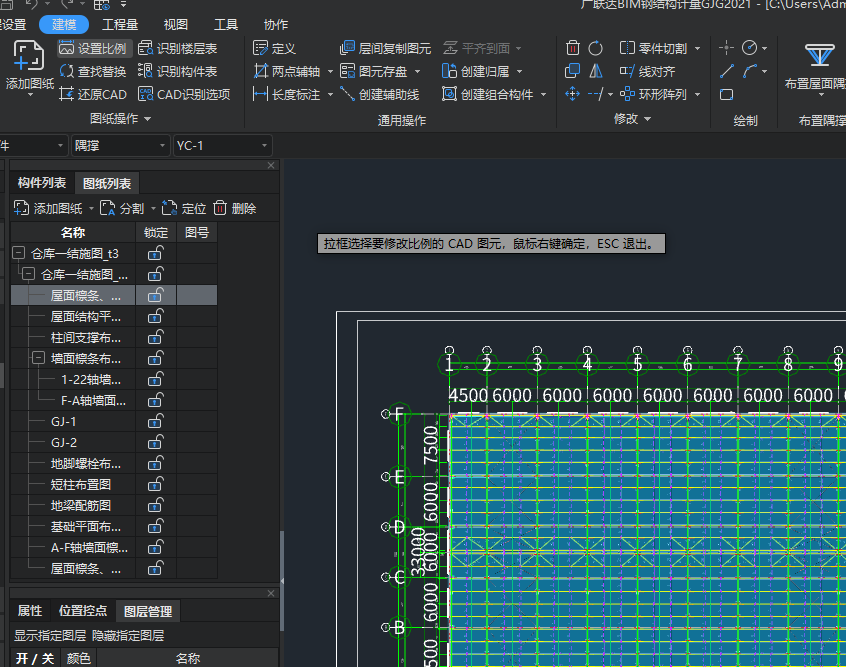Click 隐藏指定图层 button
The image size is (846, 667).
pyautogui.click(x=128, y=635)
